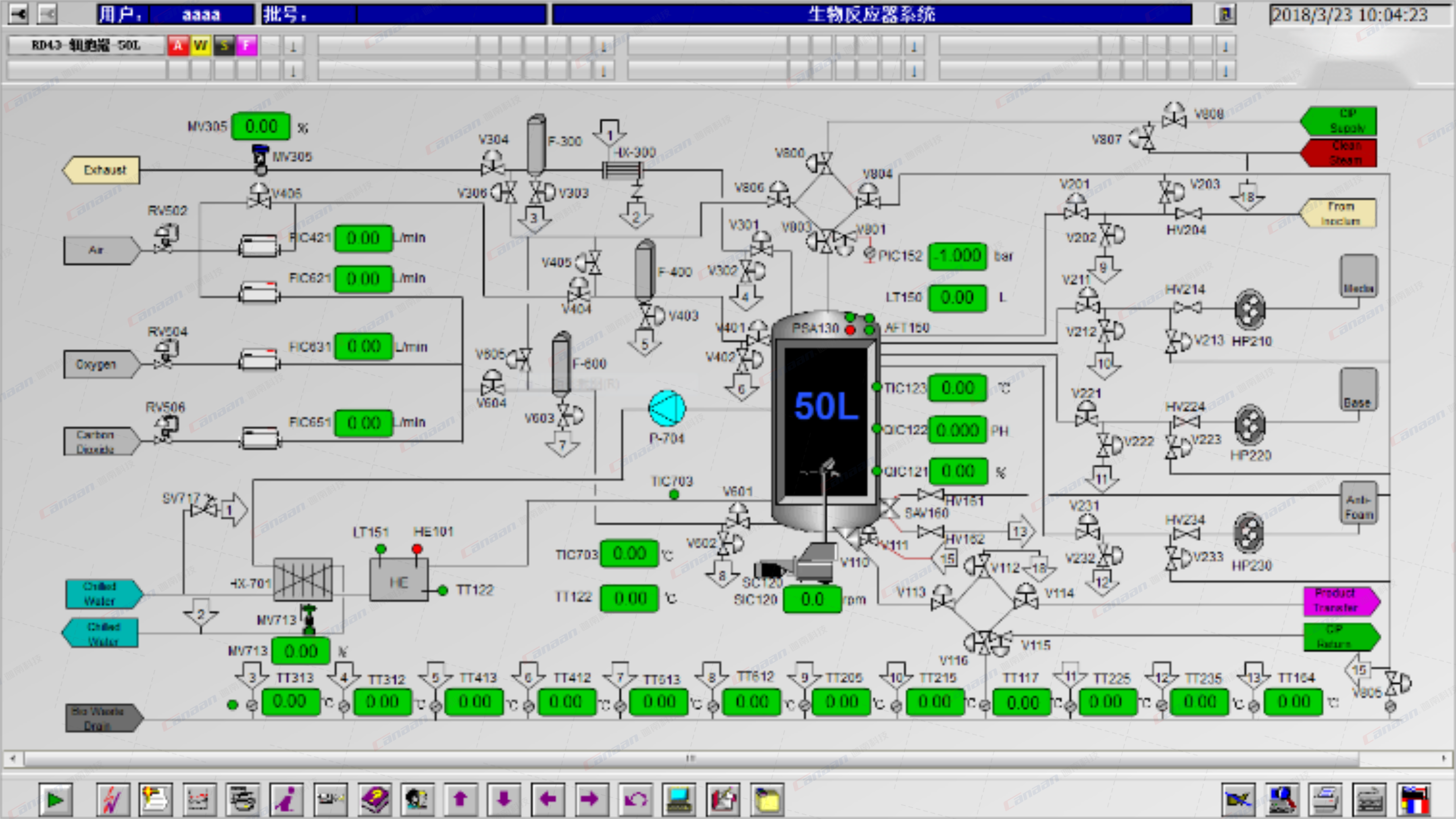Toggle the magenta F indicator

(x=247, y=45)
